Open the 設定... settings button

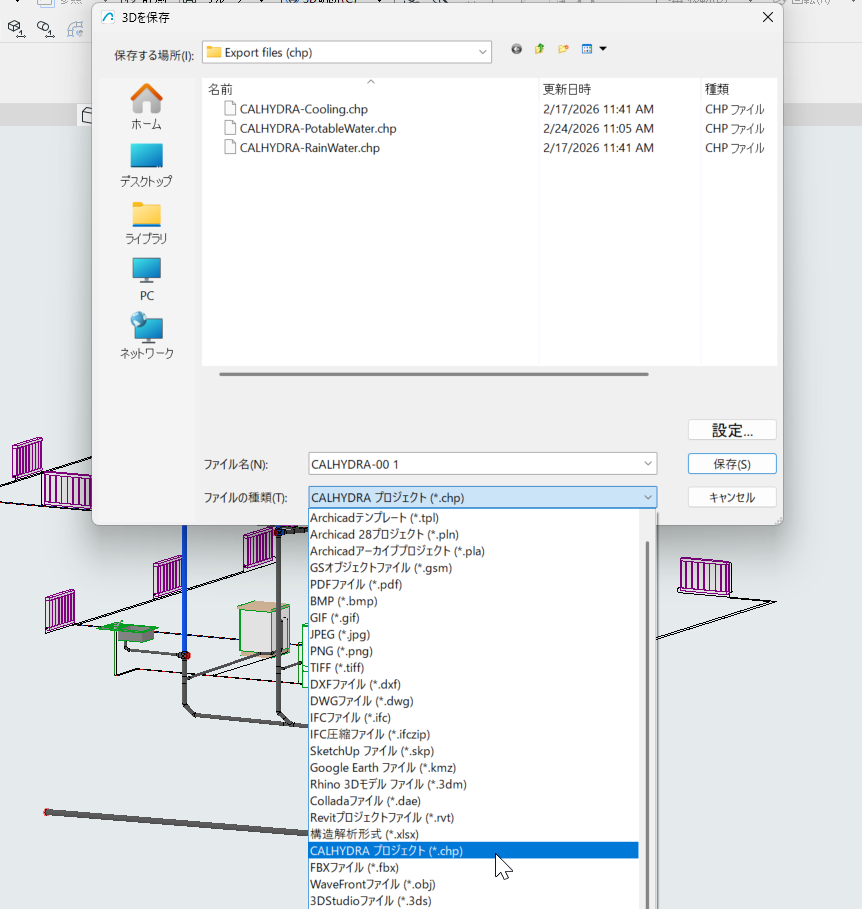click(732, 430)
